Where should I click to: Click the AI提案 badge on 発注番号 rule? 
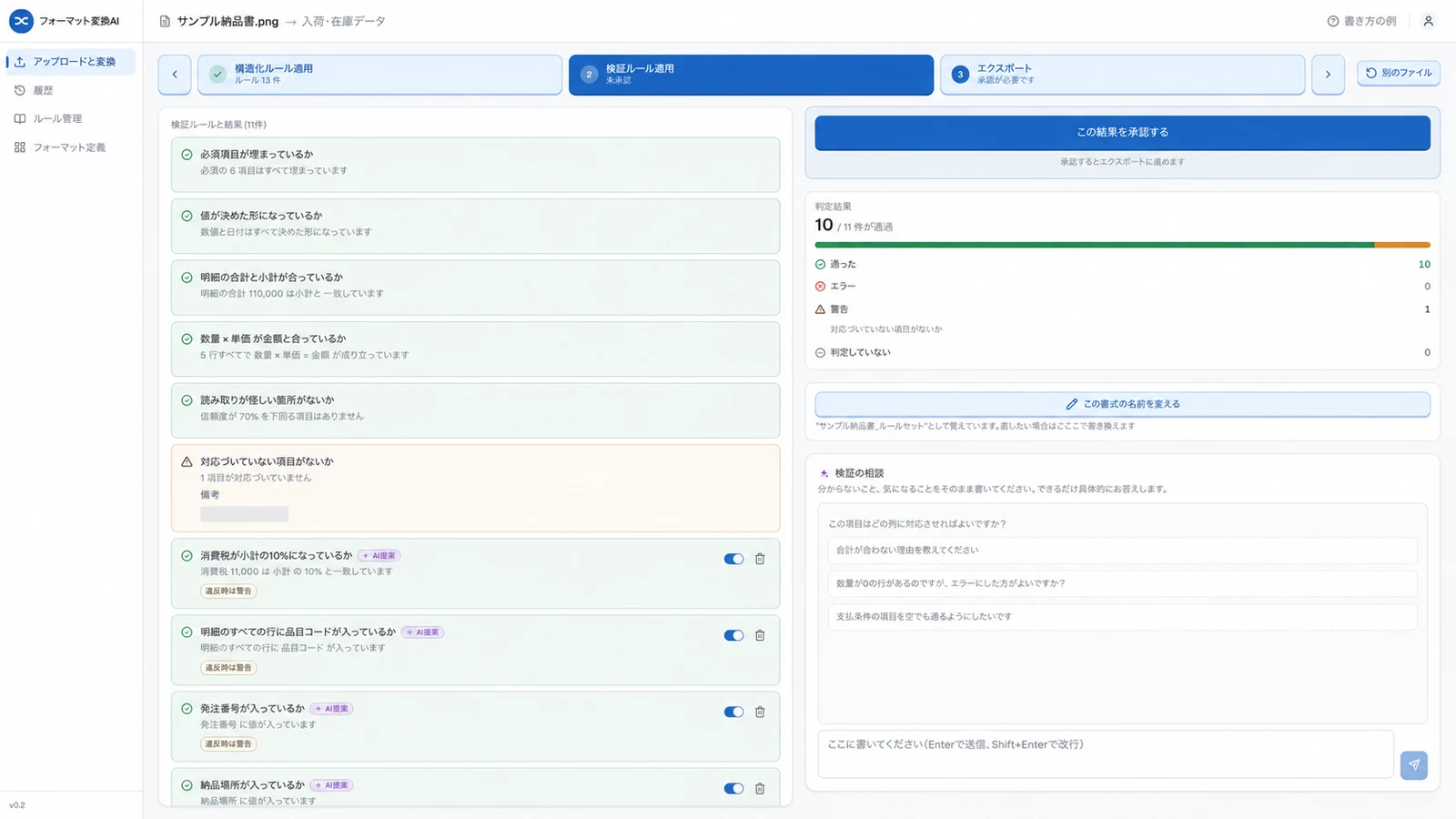331,709
